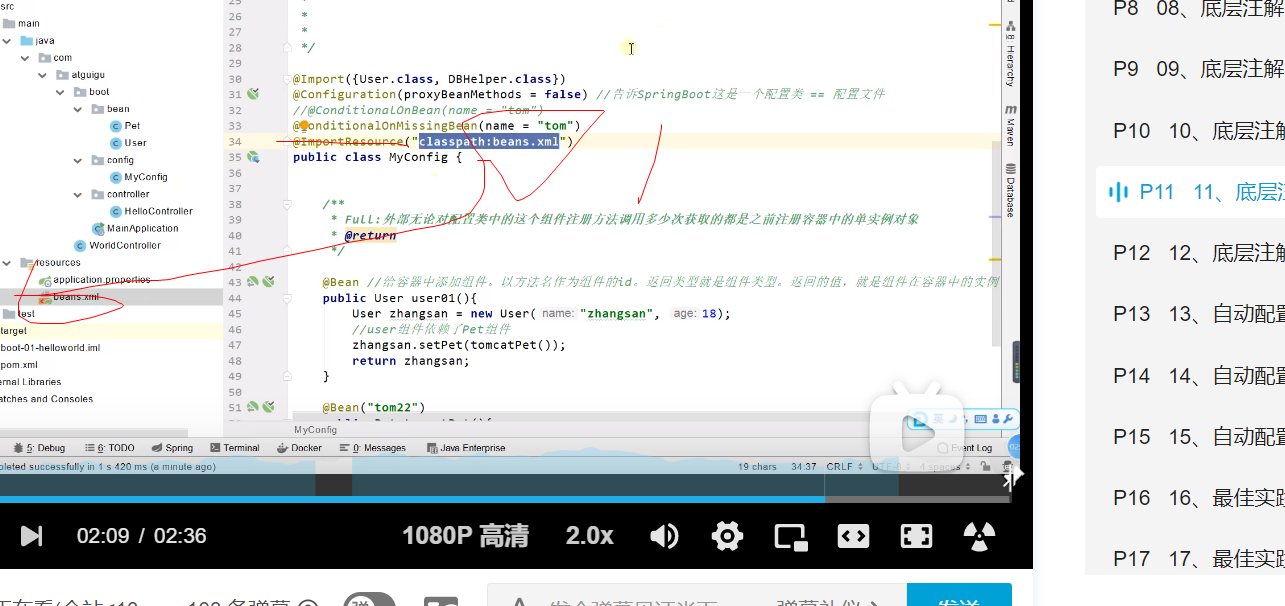Collapse the java folder

9,41
